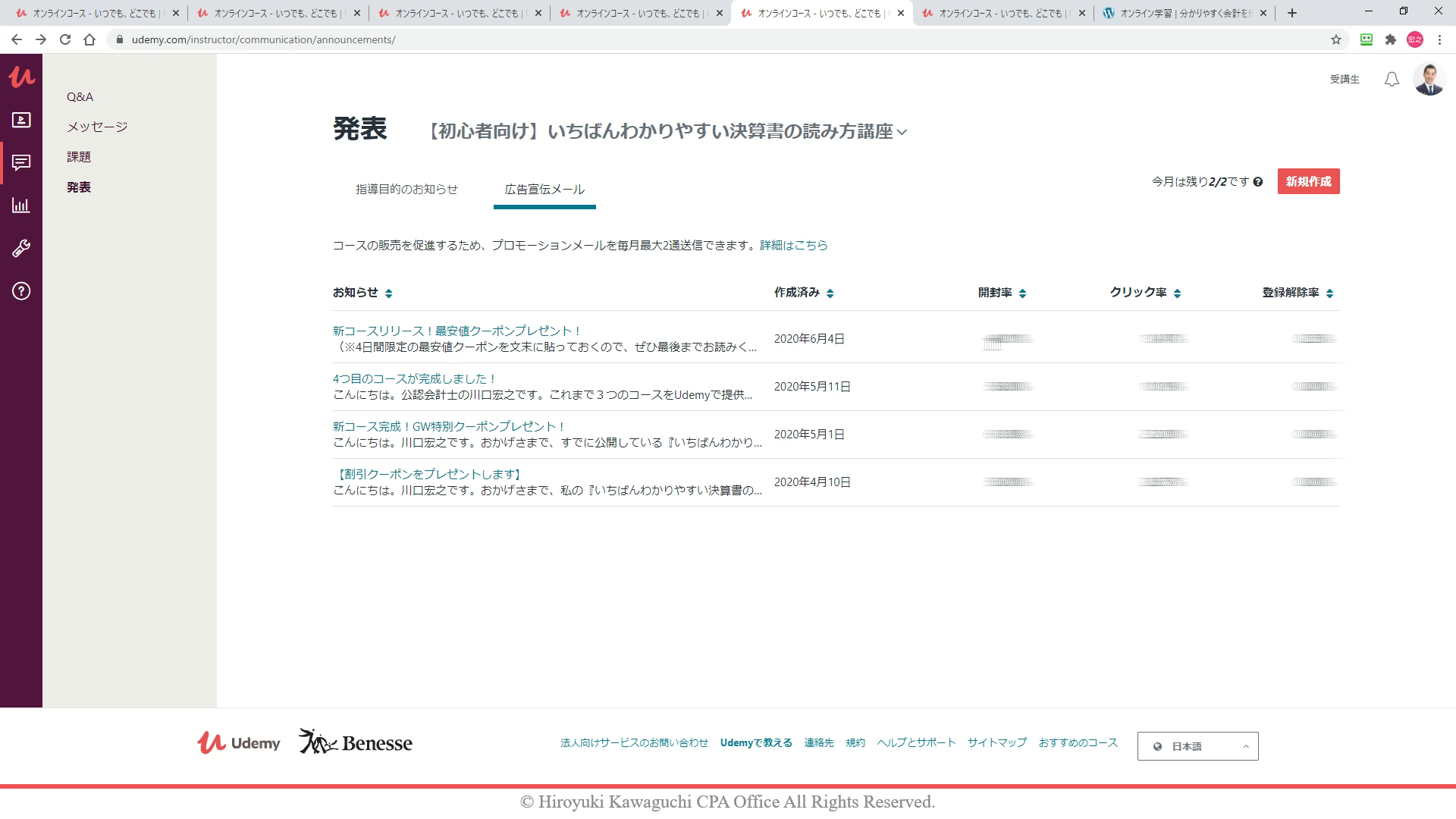The width and height of the screenshot is (1456, 819).
Task: Sort by 作成済み column arrows
Action: [x=830, y=293]
